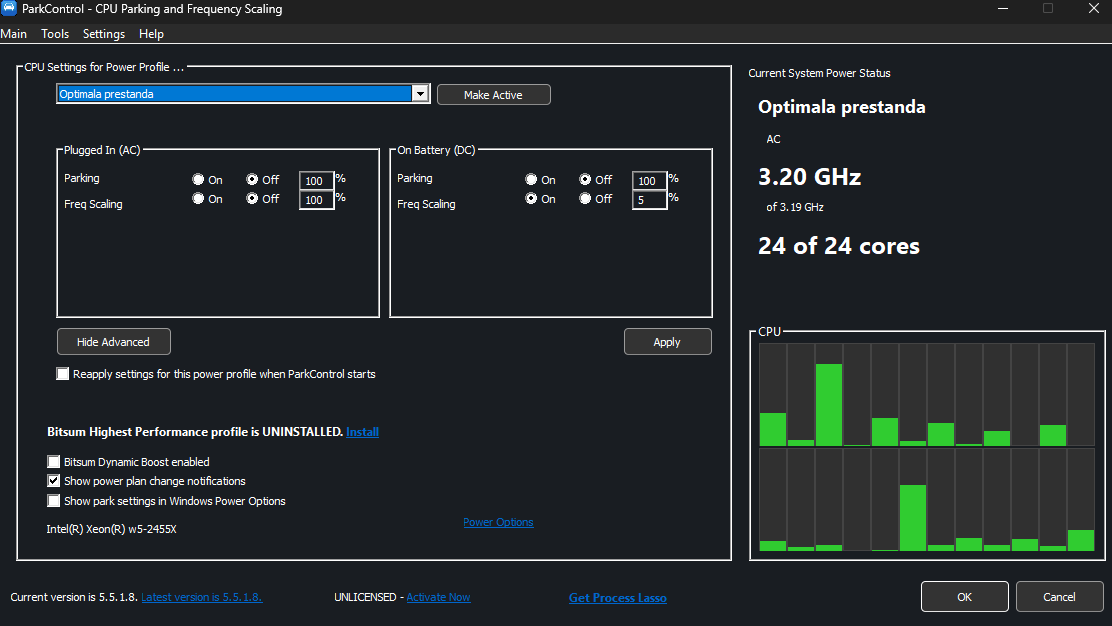Click the Make Active button

tap(493, 95)
